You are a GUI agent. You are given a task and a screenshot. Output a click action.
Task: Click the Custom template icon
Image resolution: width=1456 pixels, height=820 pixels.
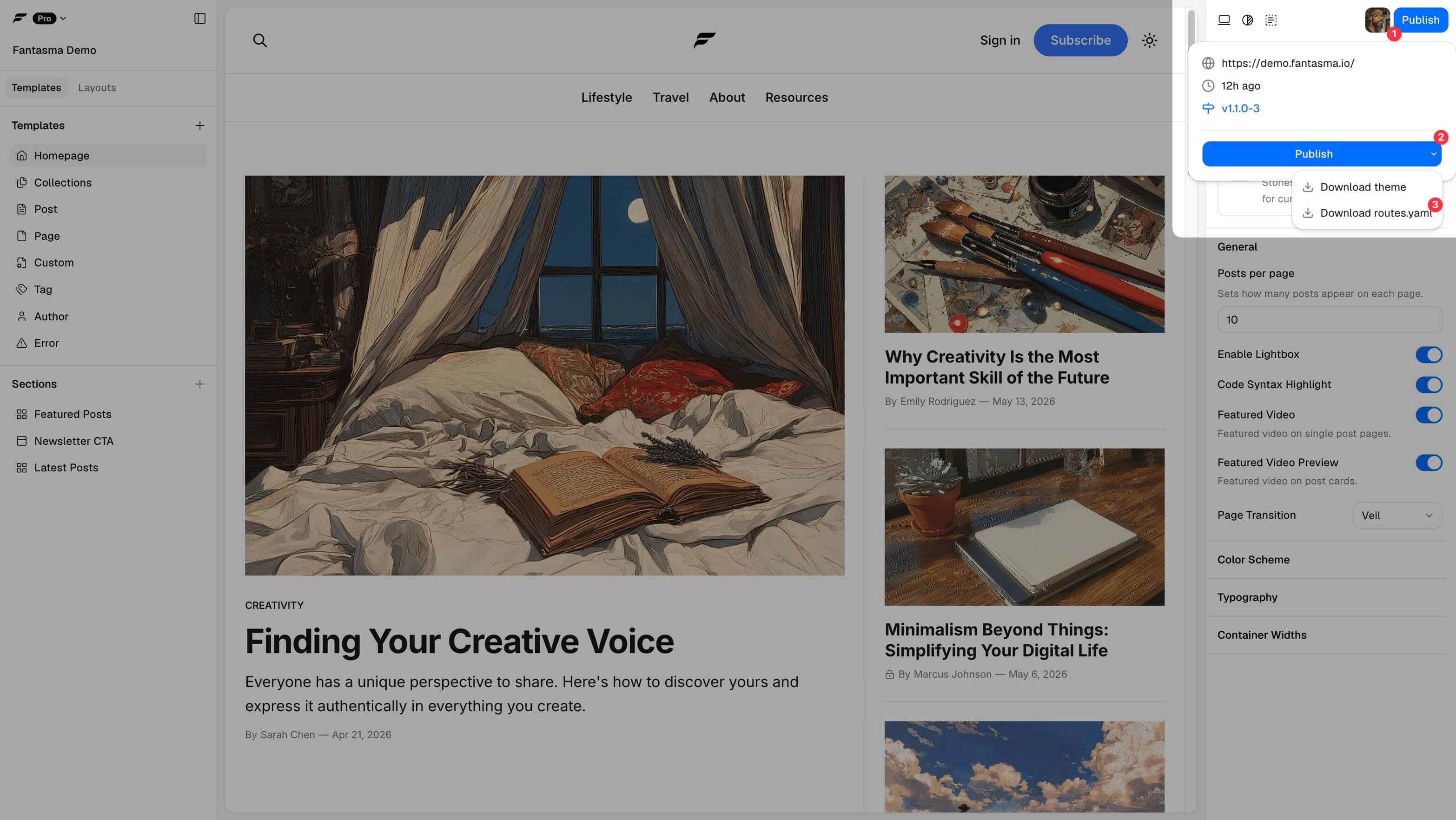(x=21, y=262)
